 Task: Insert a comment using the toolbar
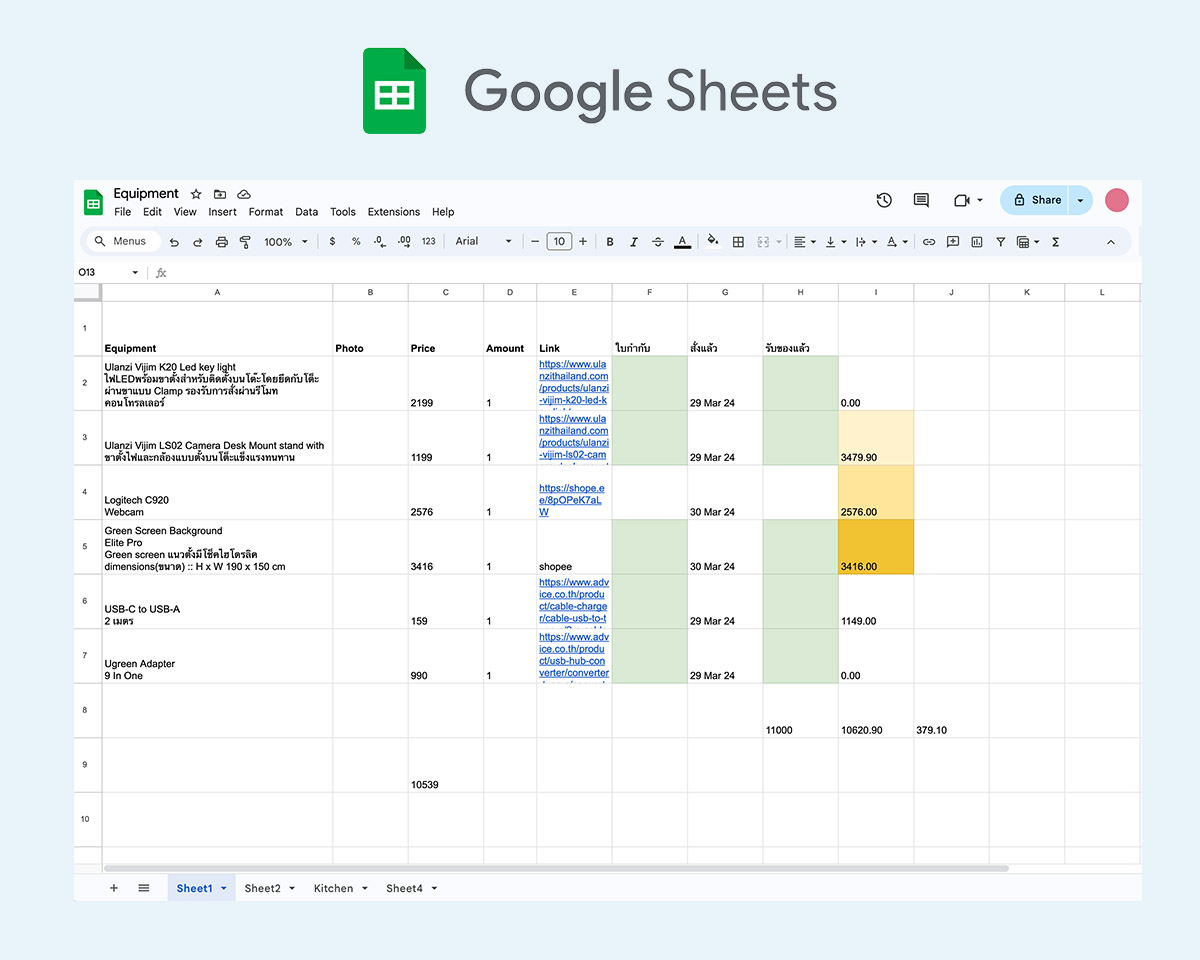pos(952,241)
